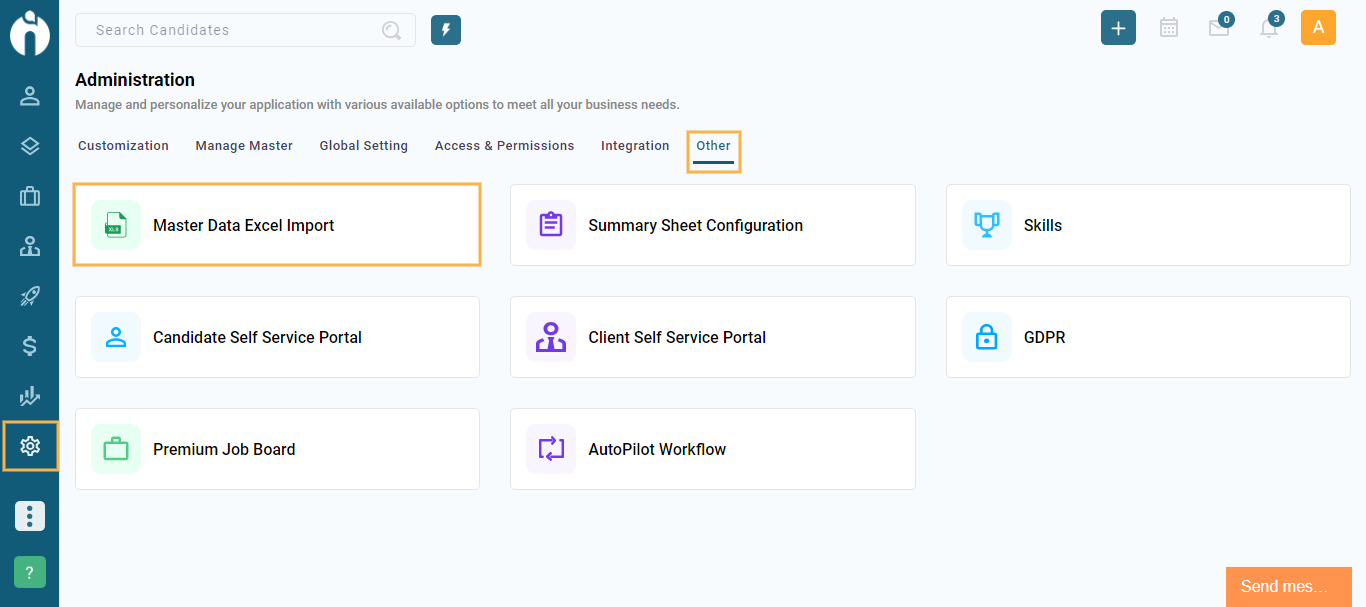
Task: Click the Administration page heading
Action: [x=135, y=80]
